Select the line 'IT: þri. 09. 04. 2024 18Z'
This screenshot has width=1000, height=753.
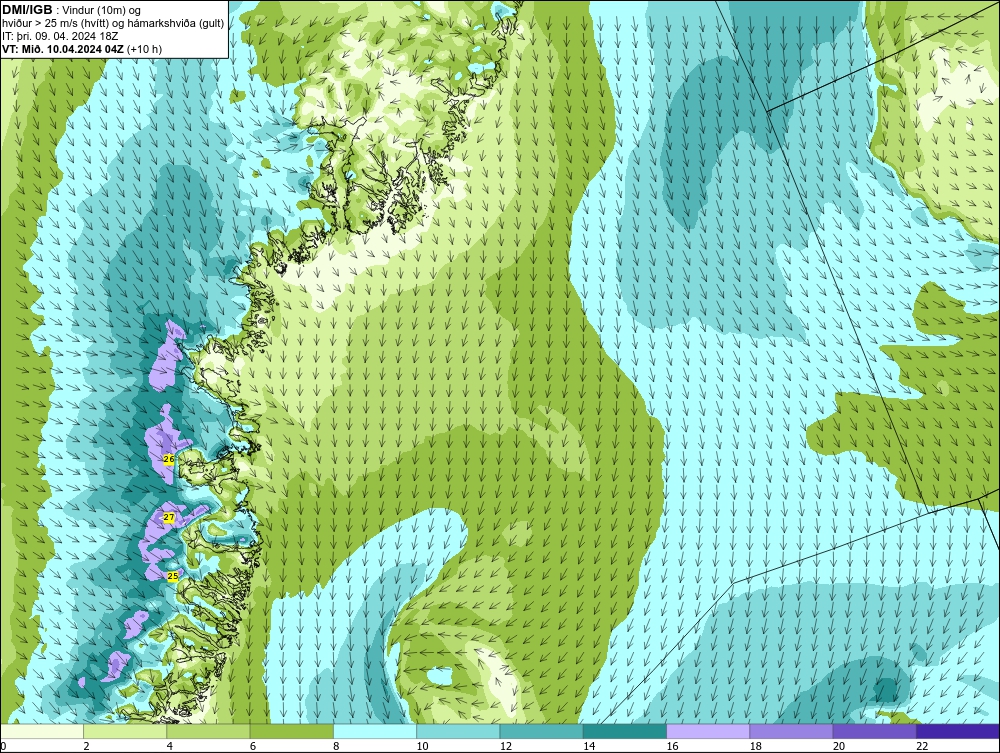click(60, 36)
